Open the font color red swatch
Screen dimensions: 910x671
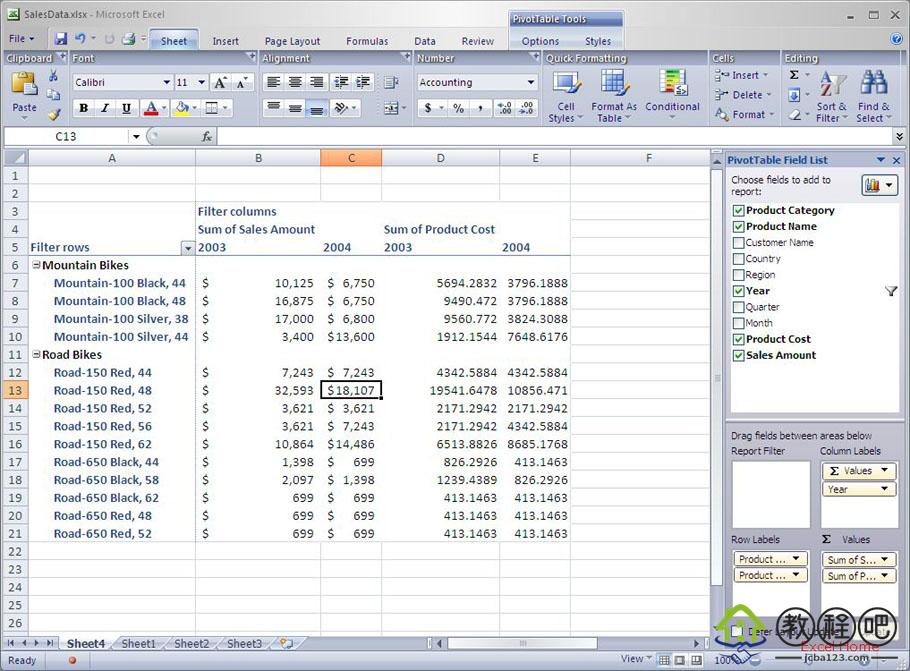pos(151,108)
